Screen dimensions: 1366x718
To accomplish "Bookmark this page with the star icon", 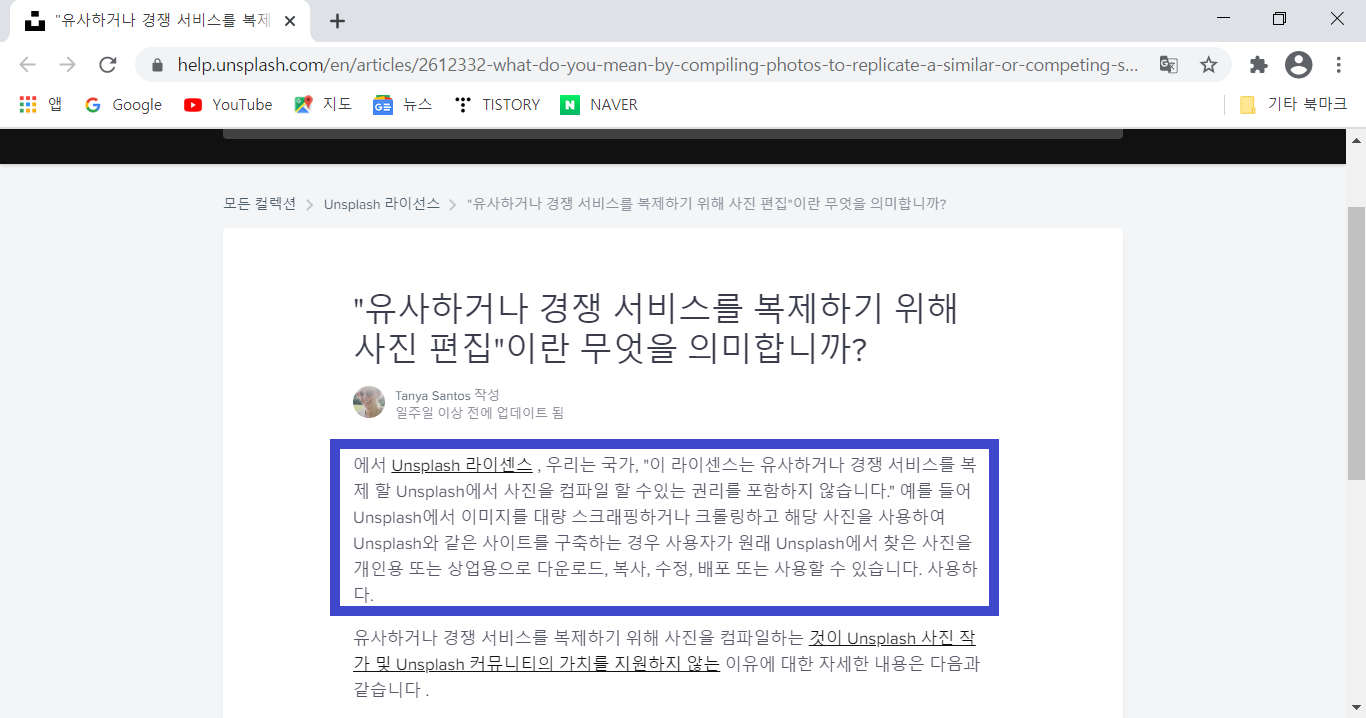I will (1208, 65).
